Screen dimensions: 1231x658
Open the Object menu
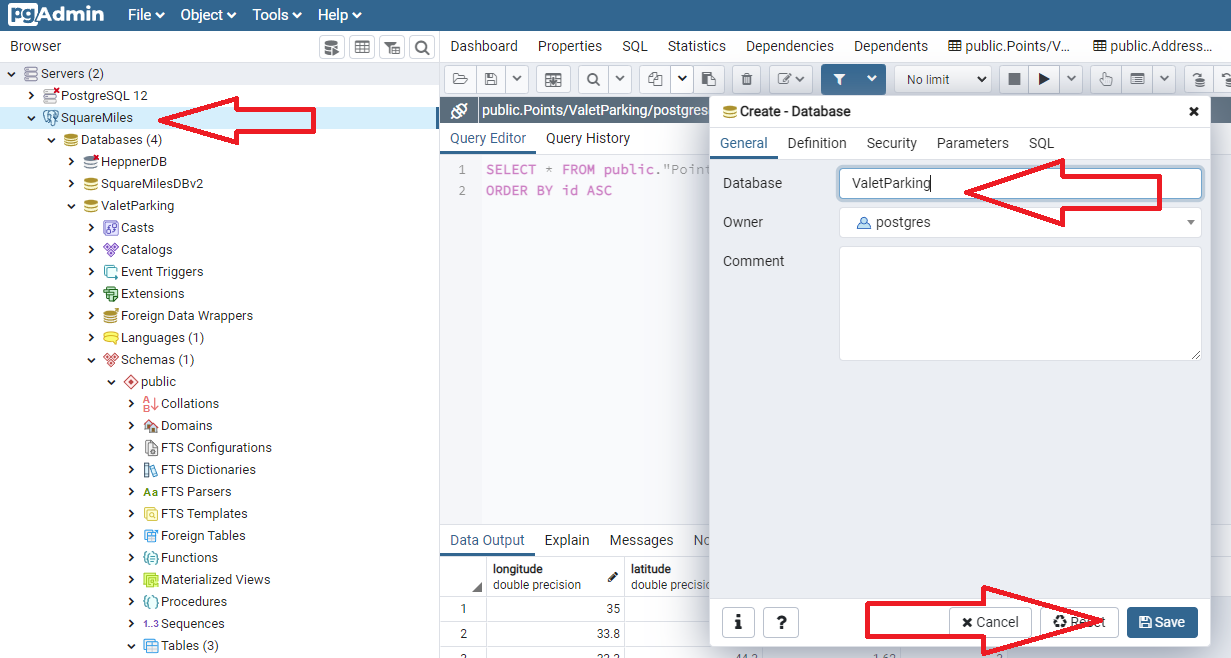[x=208, y=15]
